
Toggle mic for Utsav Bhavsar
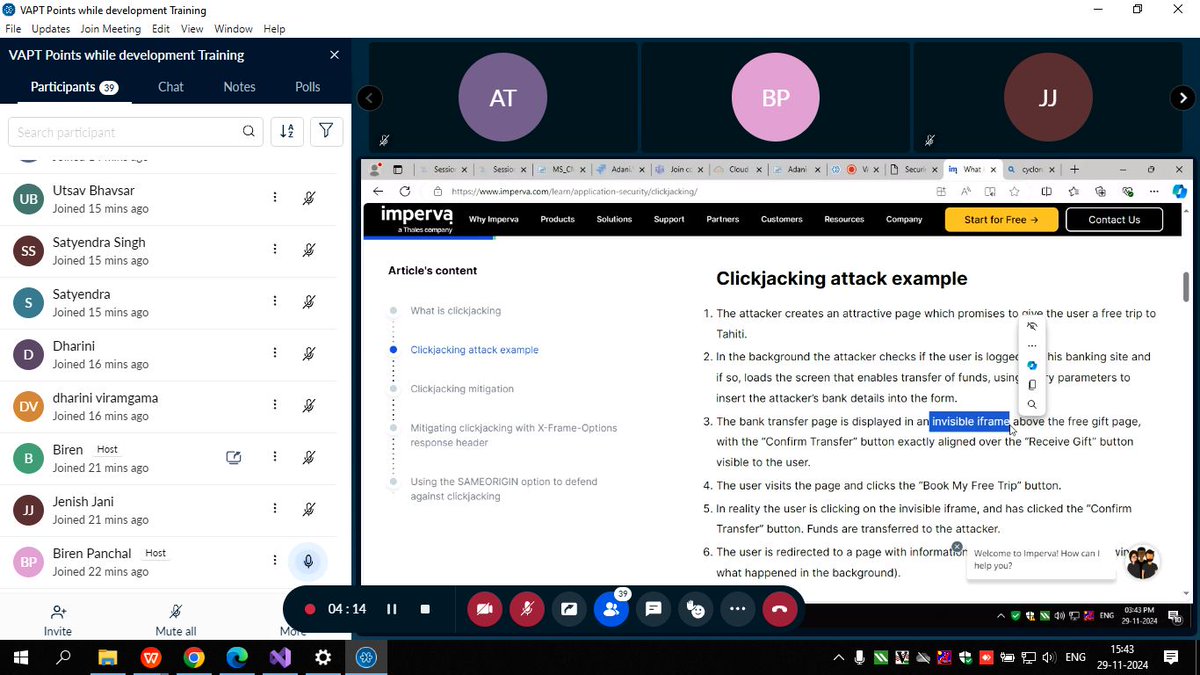309,198
